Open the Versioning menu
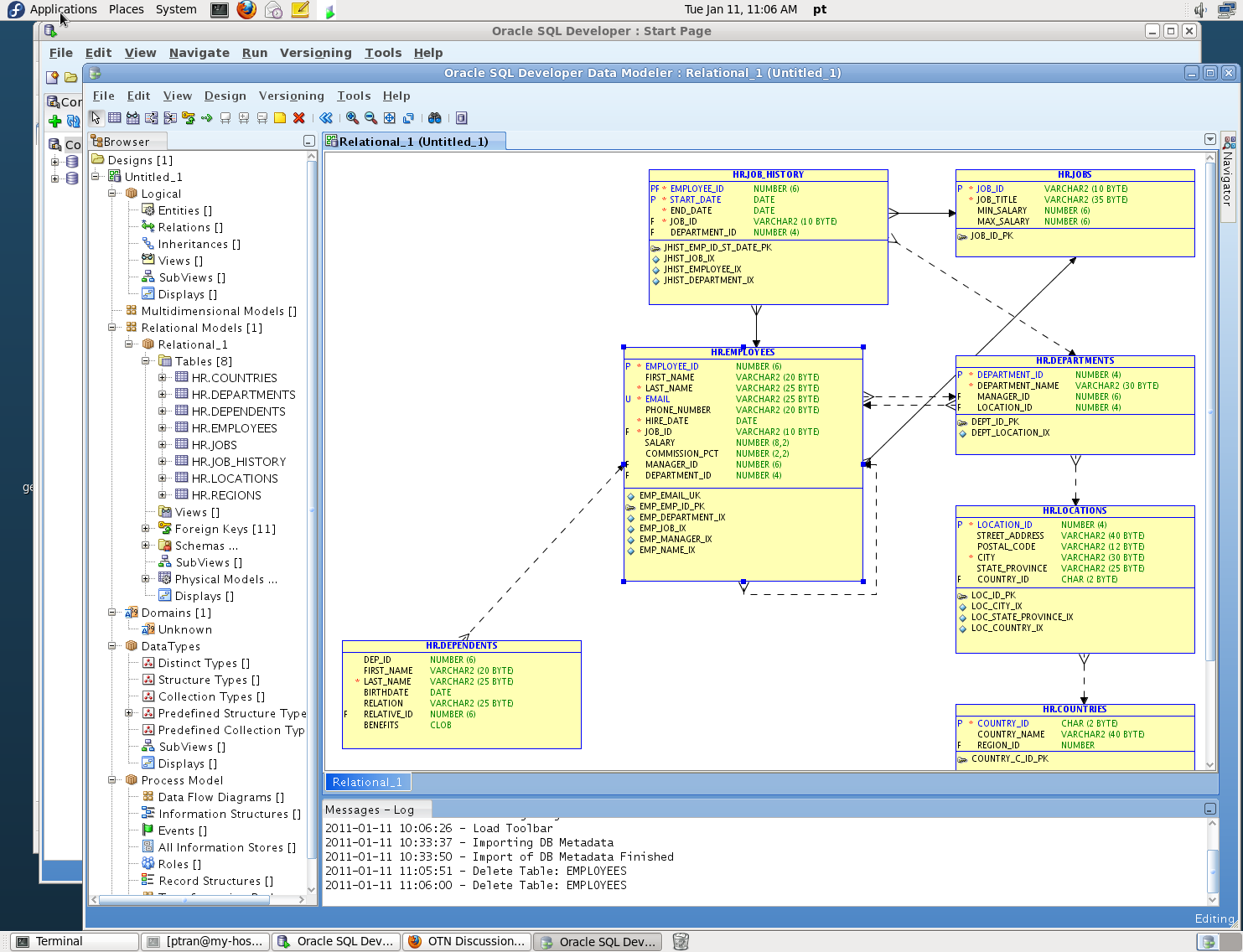 pos(291,96)
